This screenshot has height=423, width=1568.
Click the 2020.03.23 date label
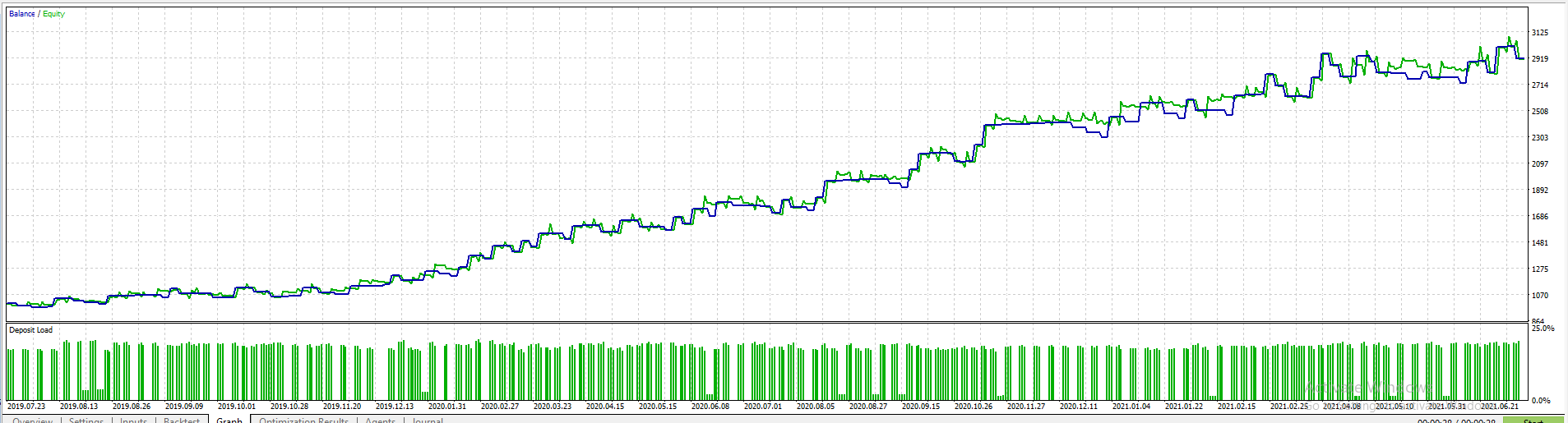click(x=553, y=407)
